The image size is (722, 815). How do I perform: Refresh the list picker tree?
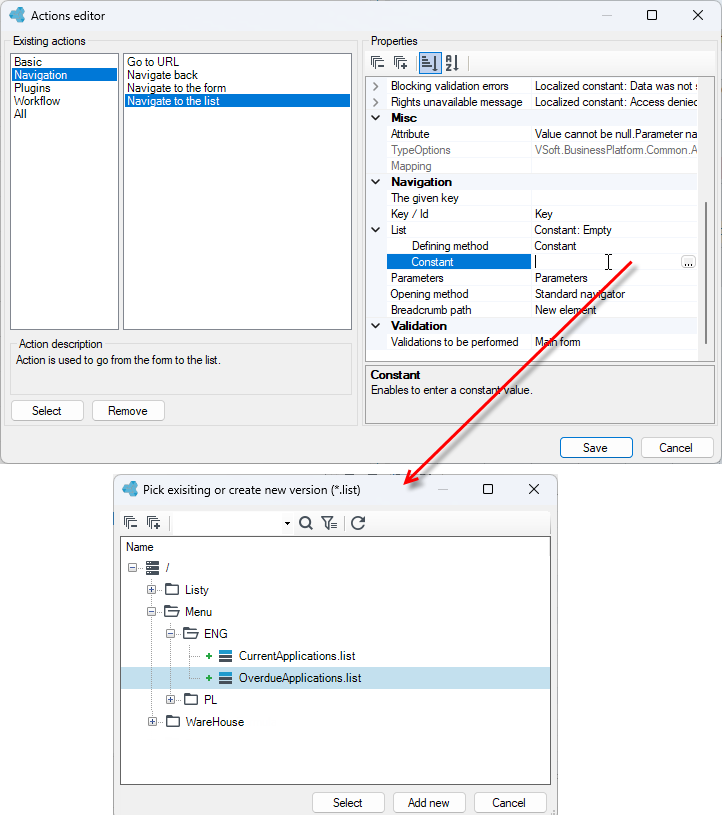(x=358, y=523)
